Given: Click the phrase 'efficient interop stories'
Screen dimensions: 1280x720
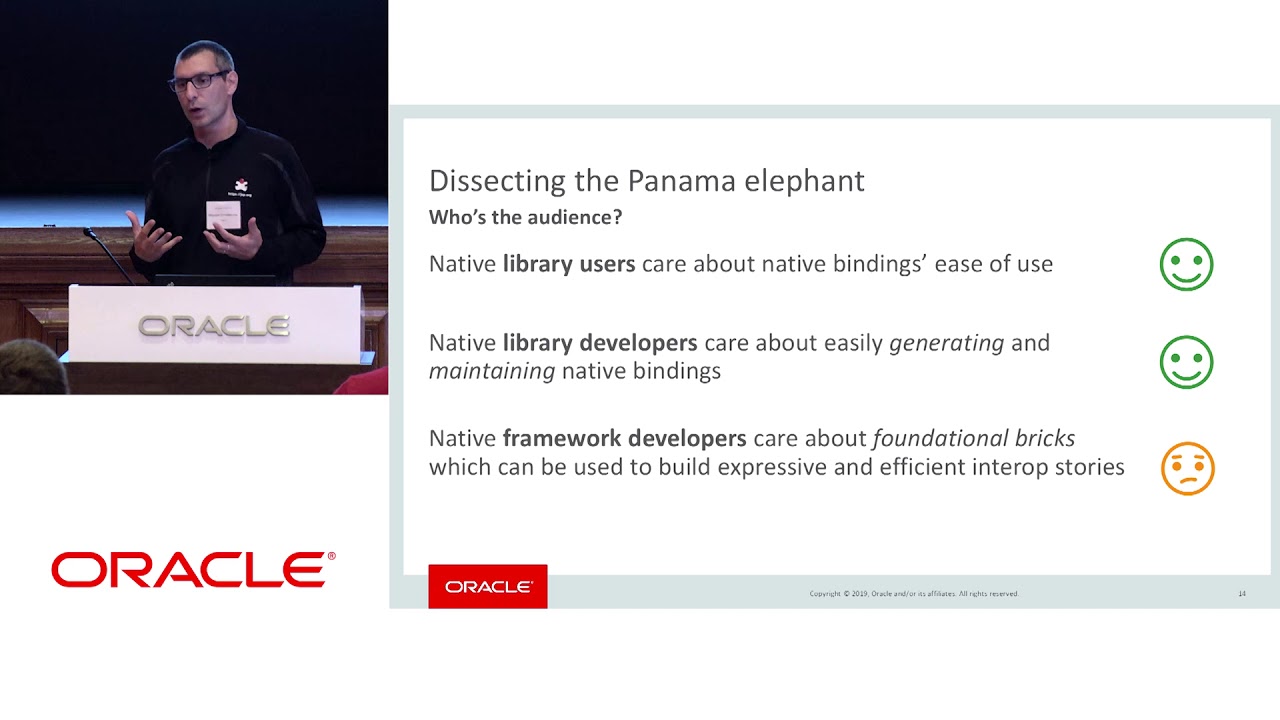Looking at the screenshot, I should click(1003, 467).
